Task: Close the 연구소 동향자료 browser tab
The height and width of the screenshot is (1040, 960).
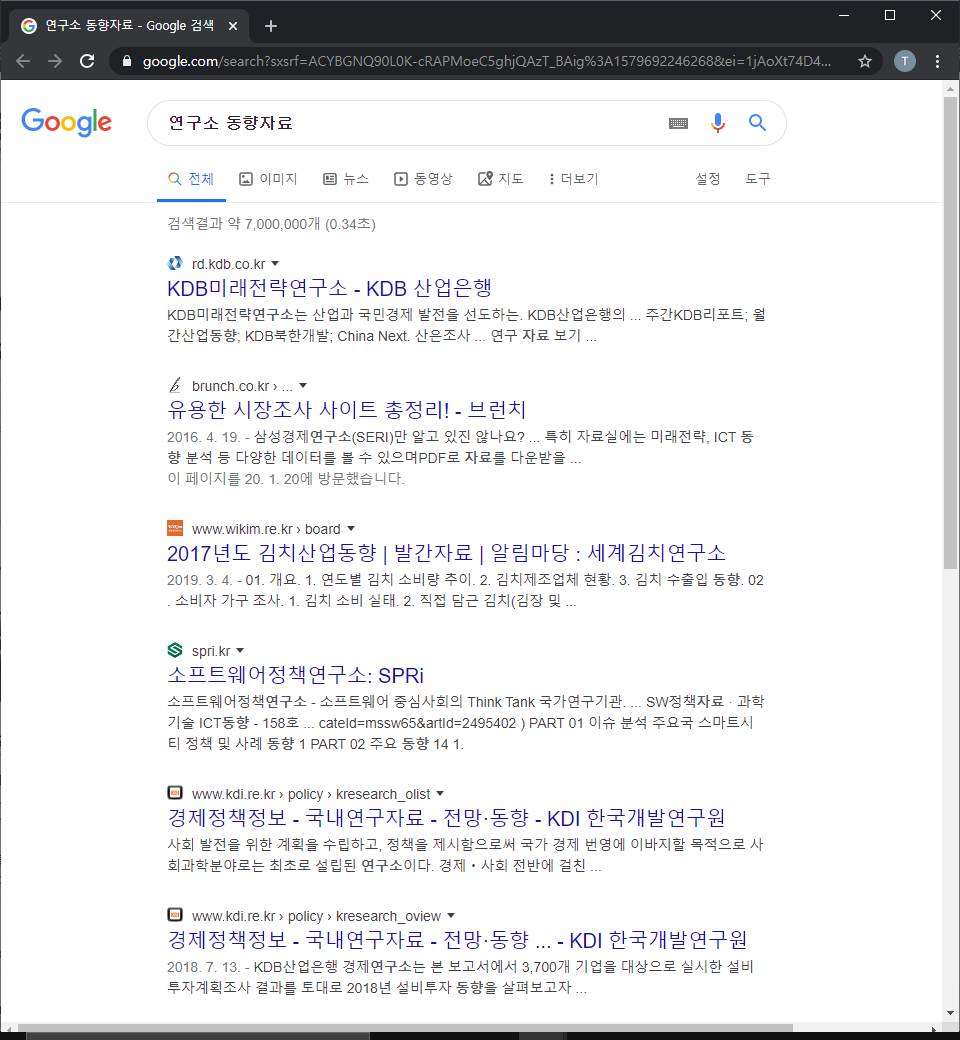Action: tap(233, 26)
